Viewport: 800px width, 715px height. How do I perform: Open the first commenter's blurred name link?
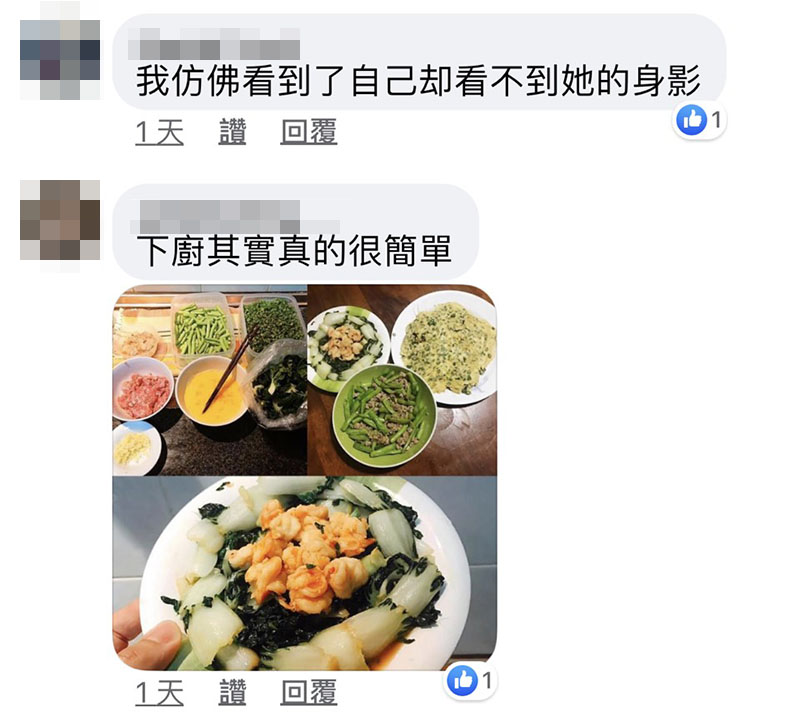[x=214, y=44]
